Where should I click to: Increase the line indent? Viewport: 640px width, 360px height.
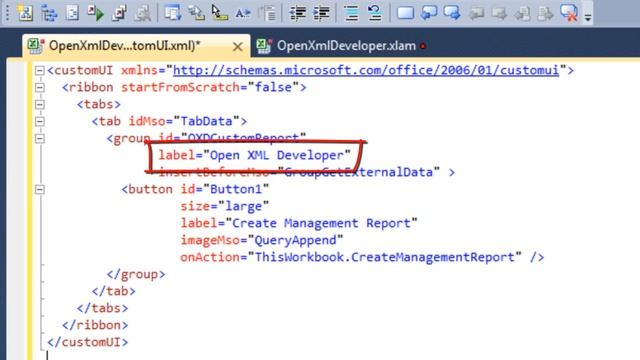(321, 13)
